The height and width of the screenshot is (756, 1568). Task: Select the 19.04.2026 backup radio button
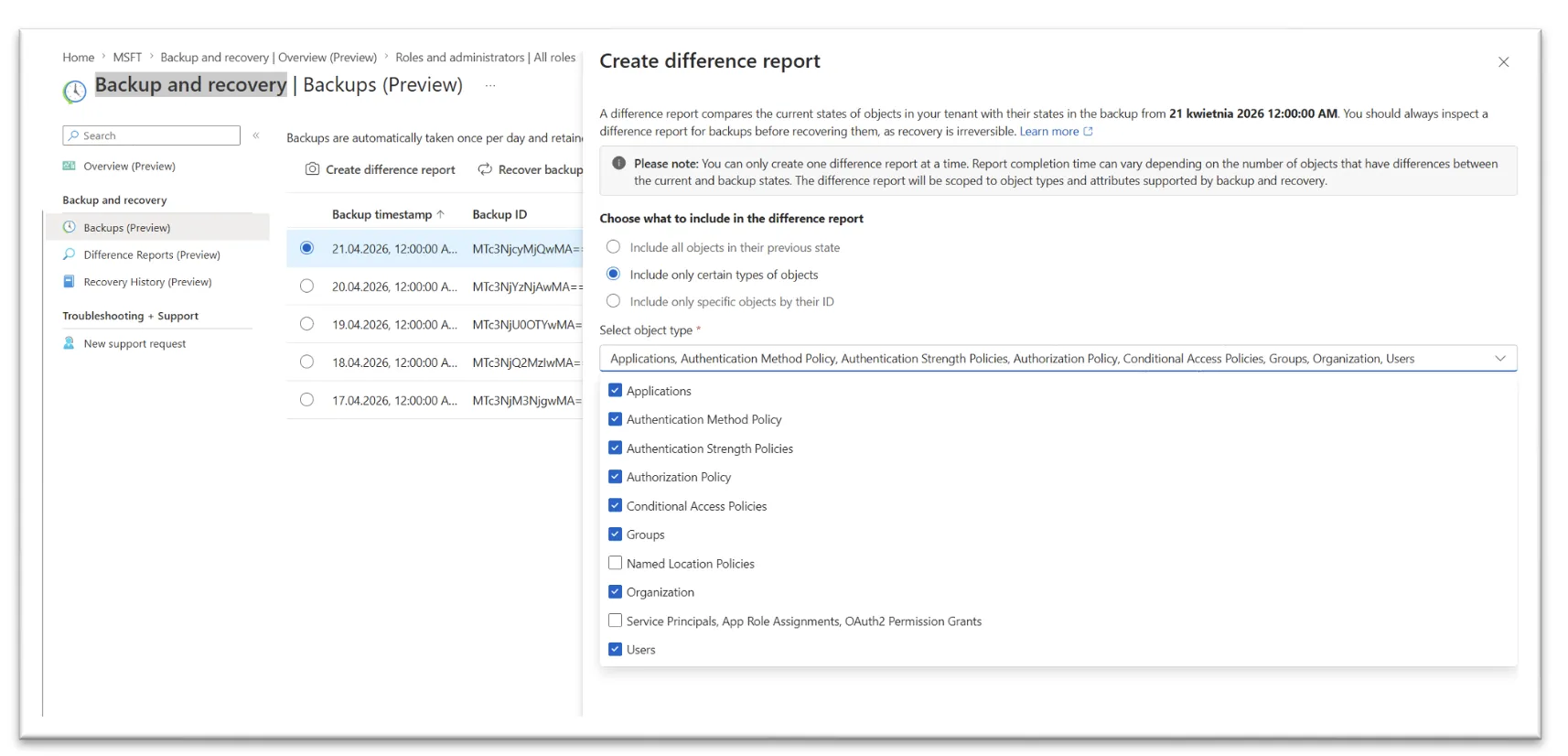(x=306, y=324)
